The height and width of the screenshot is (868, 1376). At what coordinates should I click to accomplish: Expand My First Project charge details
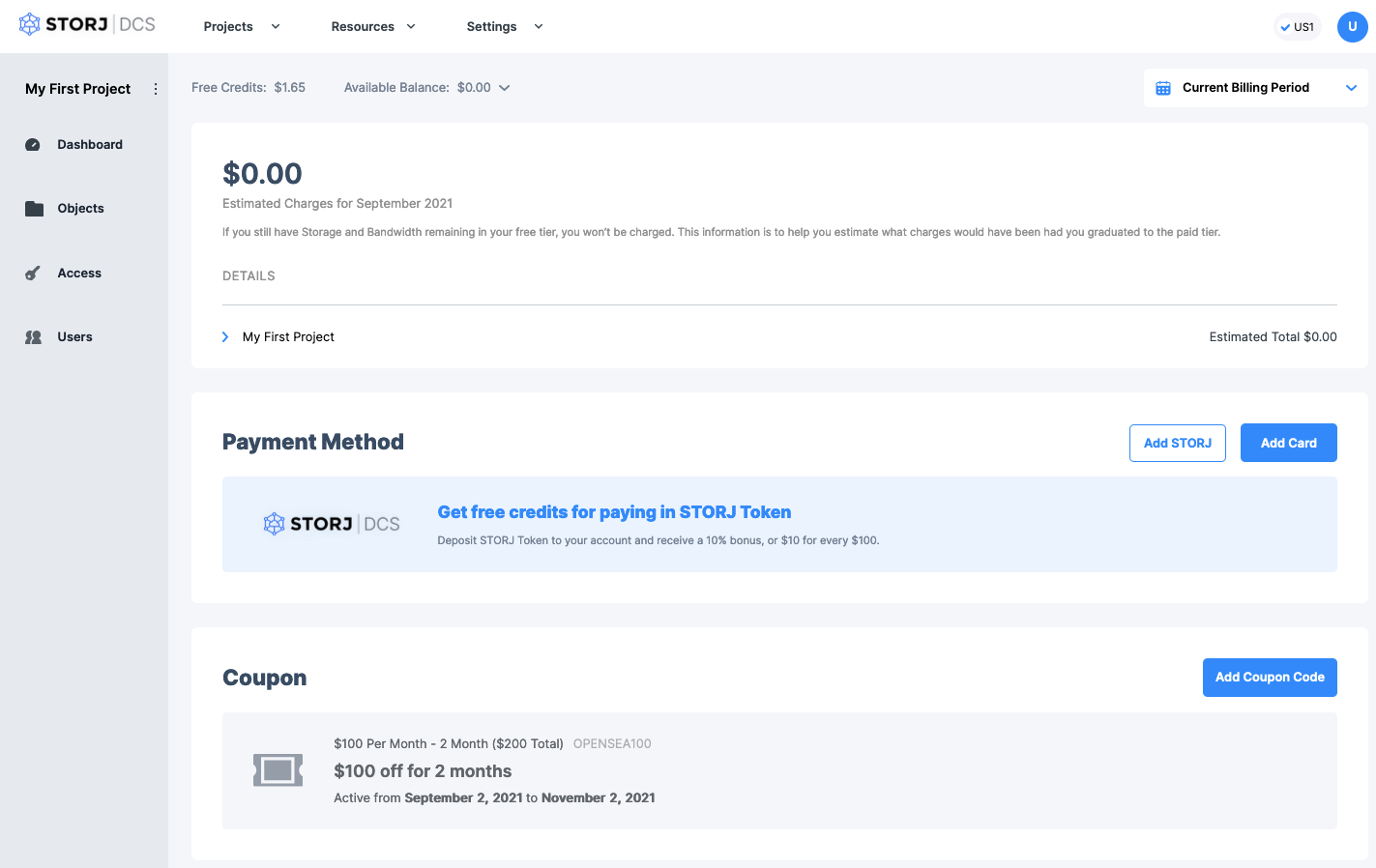pyautogui.click(x=278, y=337)
